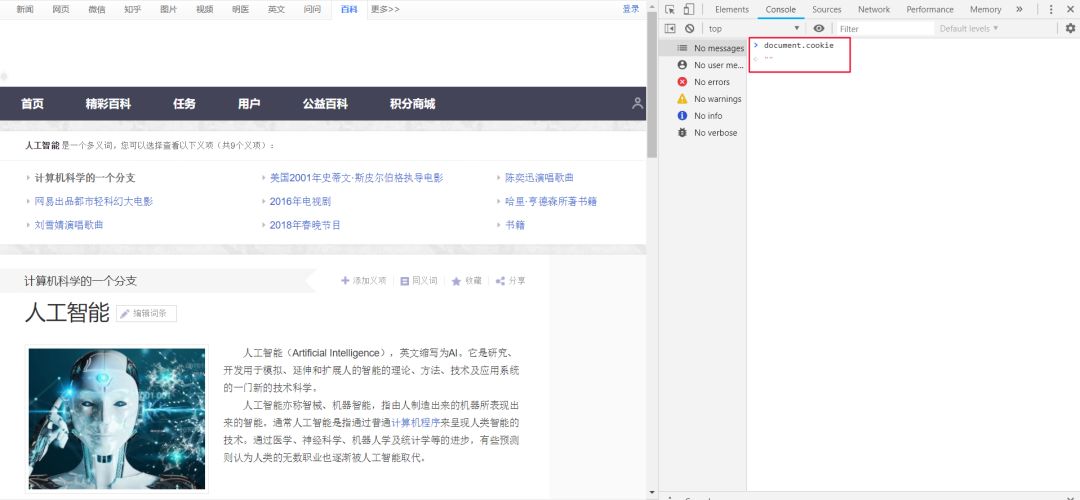Screen dimensions: 1080x500
Task: Switch to 微信 search category
Action: tap(97, 10)
